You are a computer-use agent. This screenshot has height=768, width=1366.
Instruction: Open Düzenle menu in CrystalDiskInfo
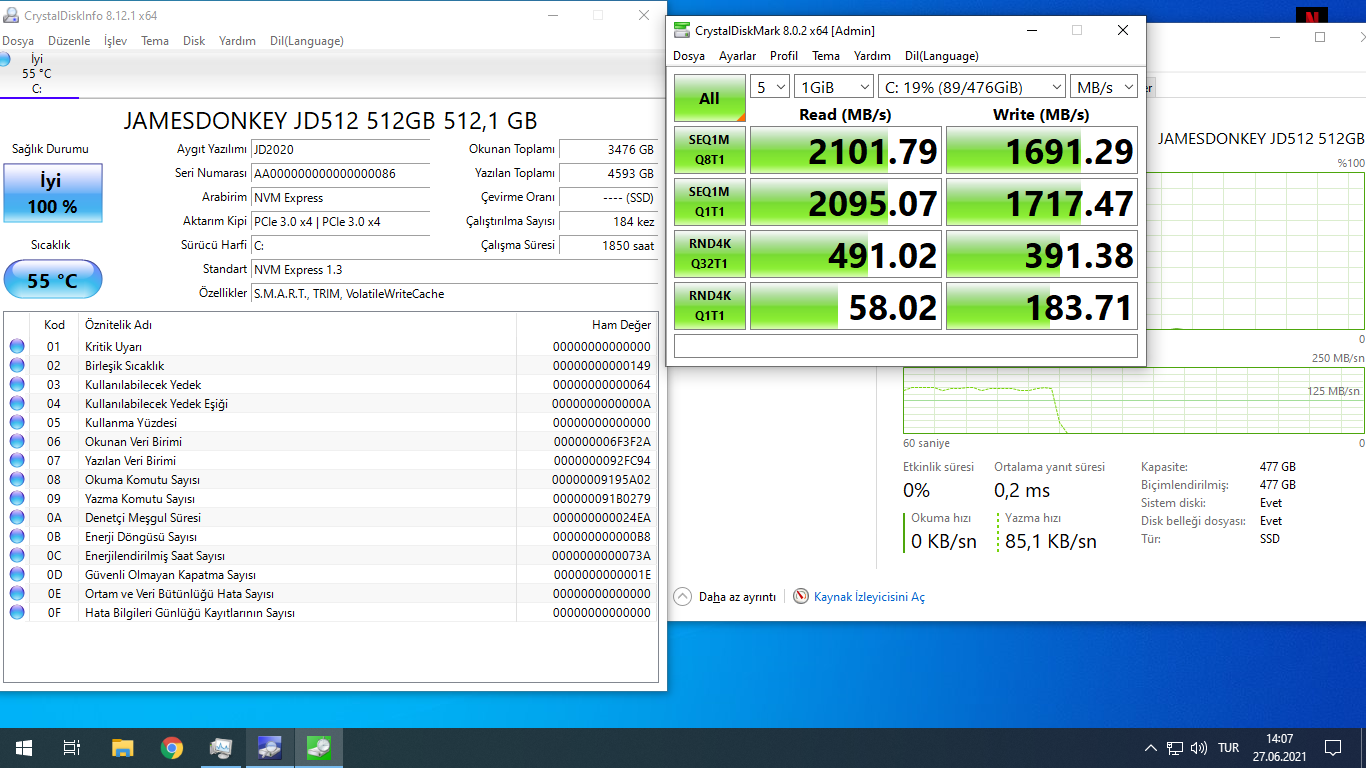point(70,41)
